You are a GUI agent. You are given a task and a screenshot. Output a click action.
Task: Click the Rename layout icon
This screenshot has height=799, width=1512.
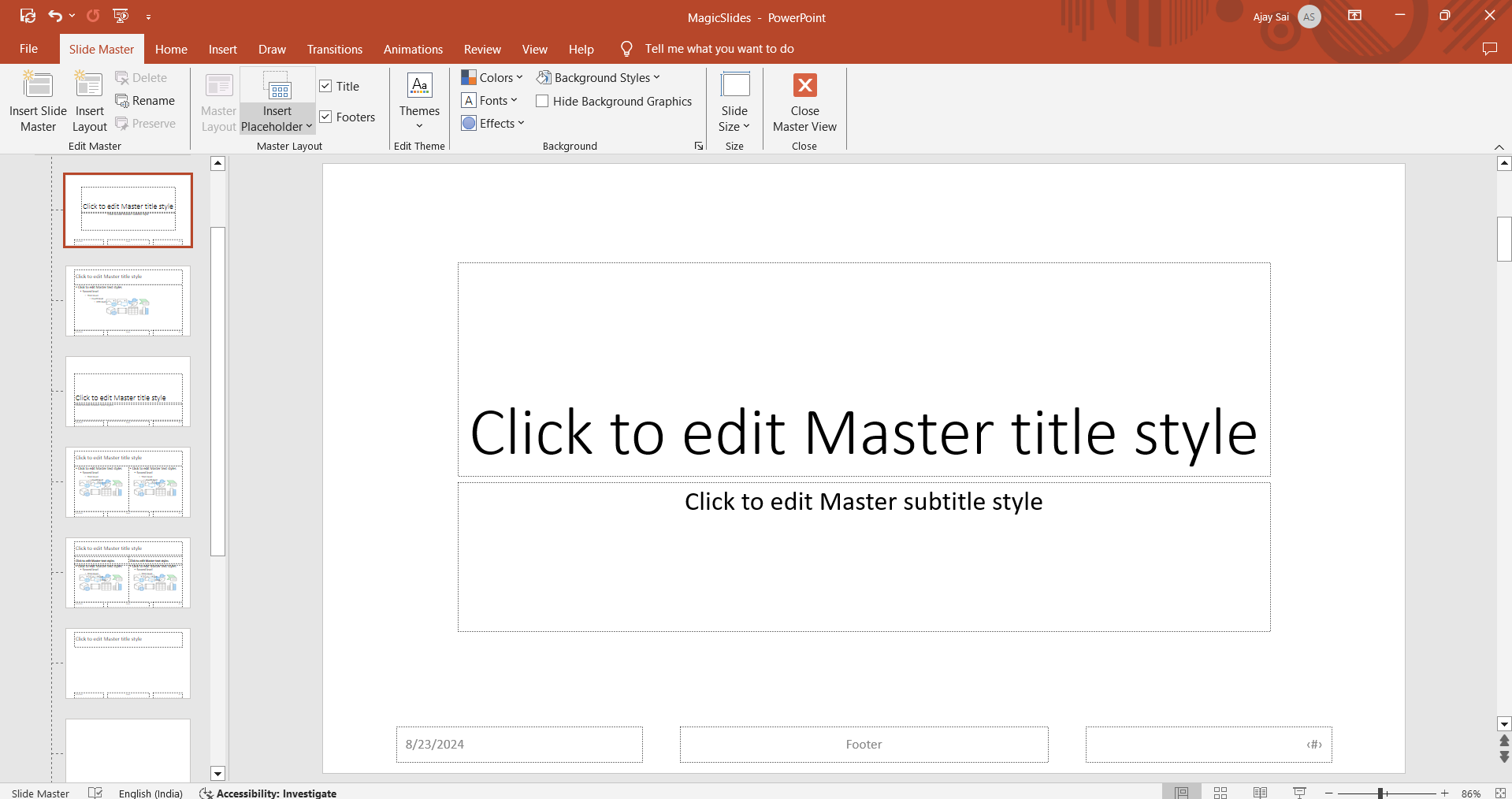(122, 101)
